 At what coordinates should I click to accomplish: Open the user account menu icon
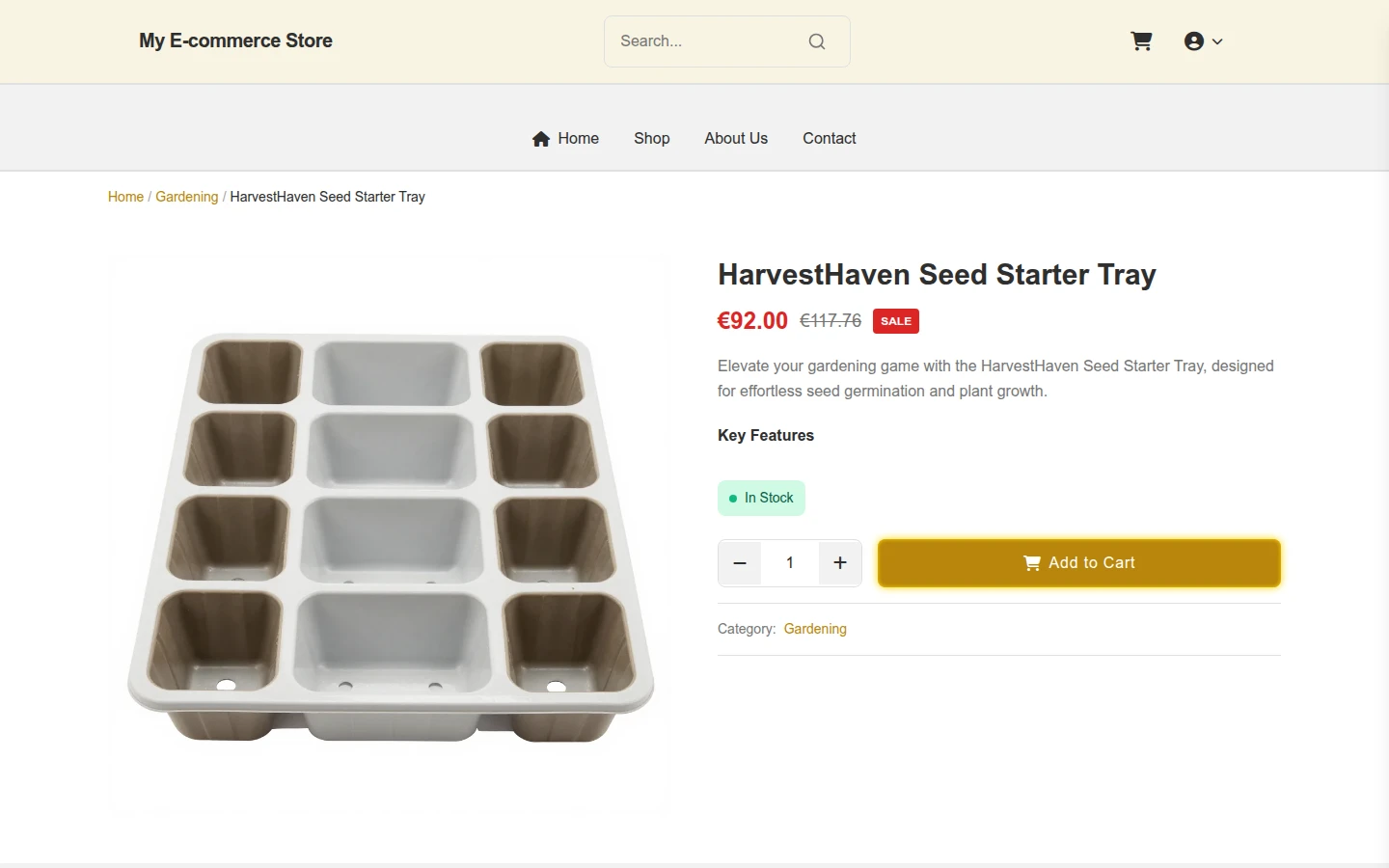tap(1194, 41)
